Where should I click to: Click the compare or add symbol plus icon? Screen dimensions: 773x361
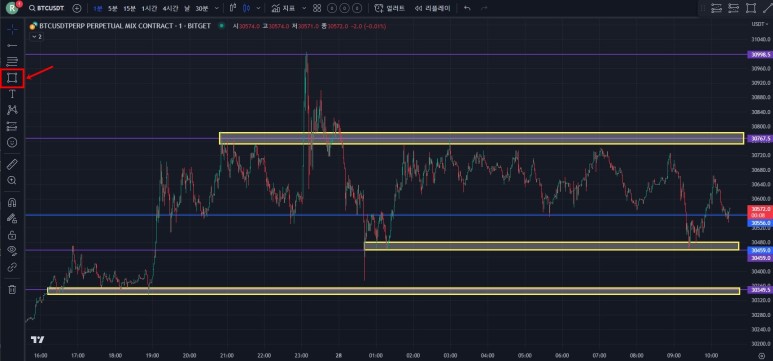click(76, 8)
